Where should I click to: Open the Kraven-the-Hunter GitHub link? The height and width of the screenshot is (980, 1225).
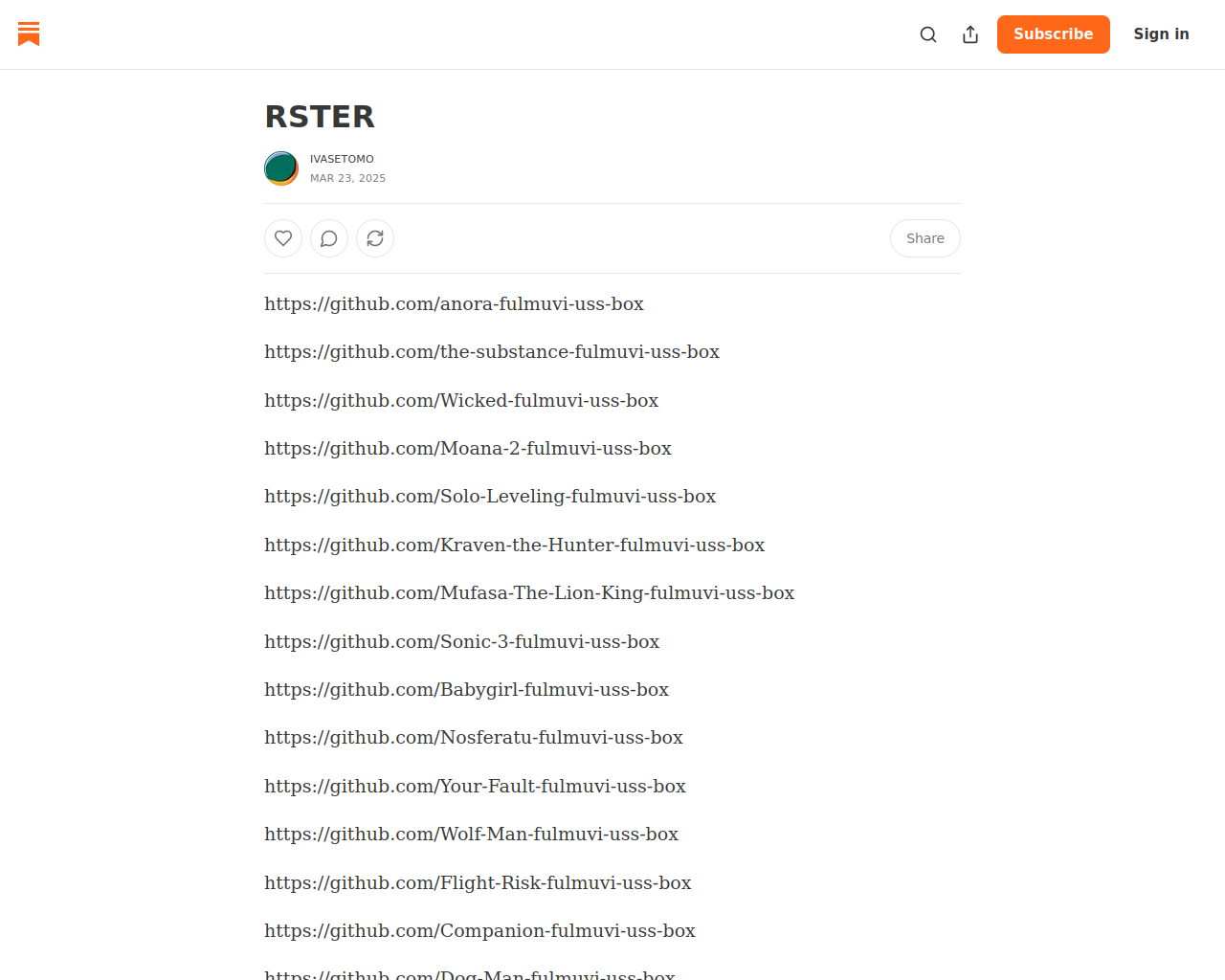point(514,546)
